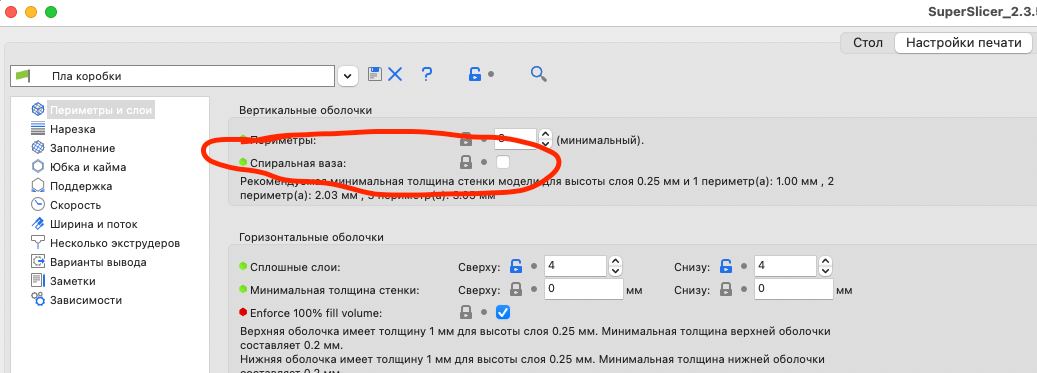Click the 'Снизу' solid layers field showing 4
Image resolution: width=1037 pixels, height=373 pixels.
786,267
